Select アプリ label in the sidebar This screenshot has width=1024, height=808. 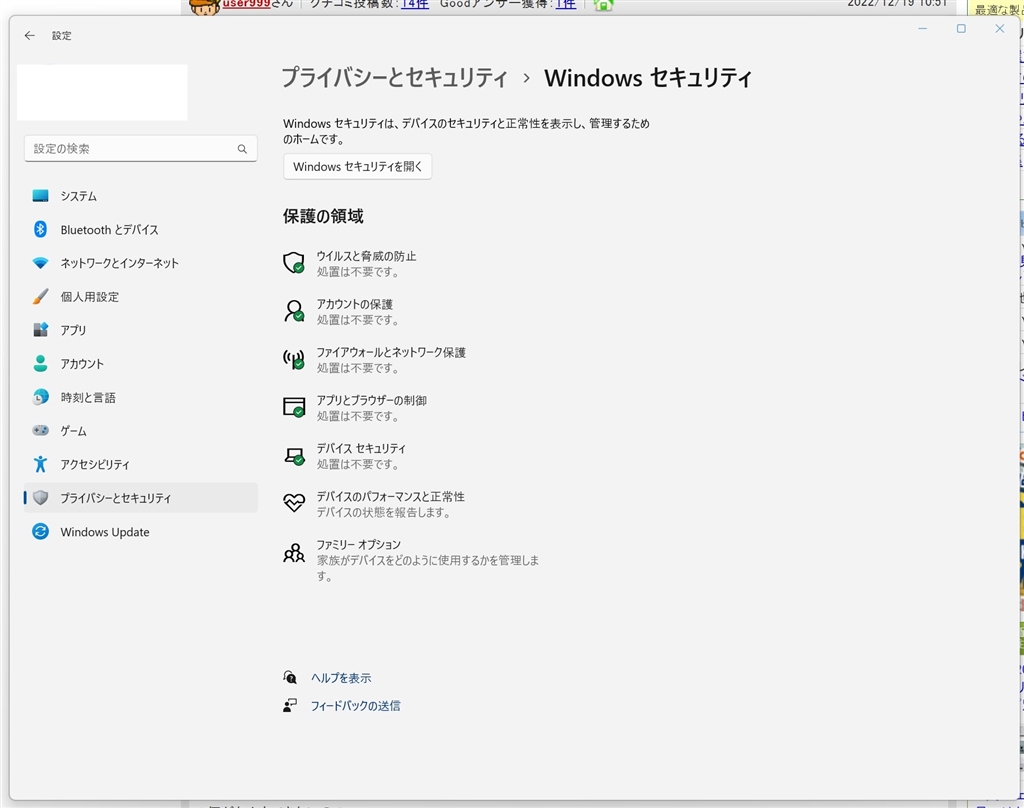click(73, 330)
